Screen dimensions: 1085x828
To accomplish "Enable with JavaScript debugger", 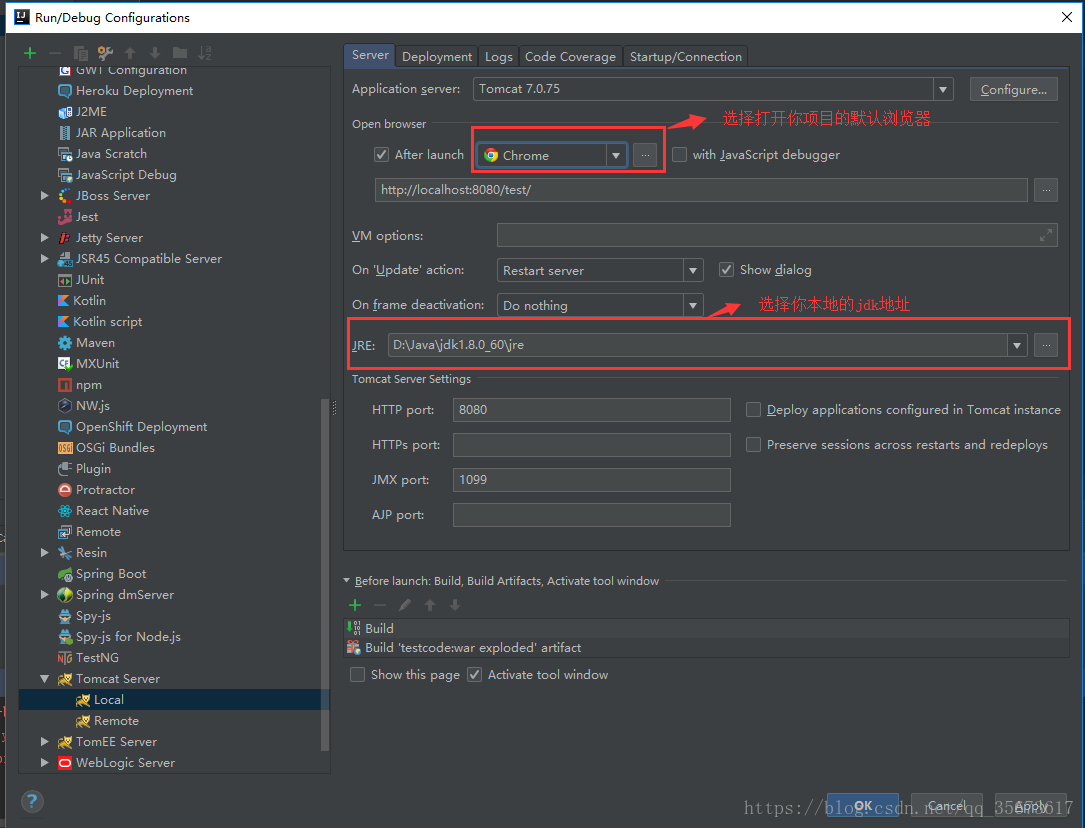I will (680, 155).
